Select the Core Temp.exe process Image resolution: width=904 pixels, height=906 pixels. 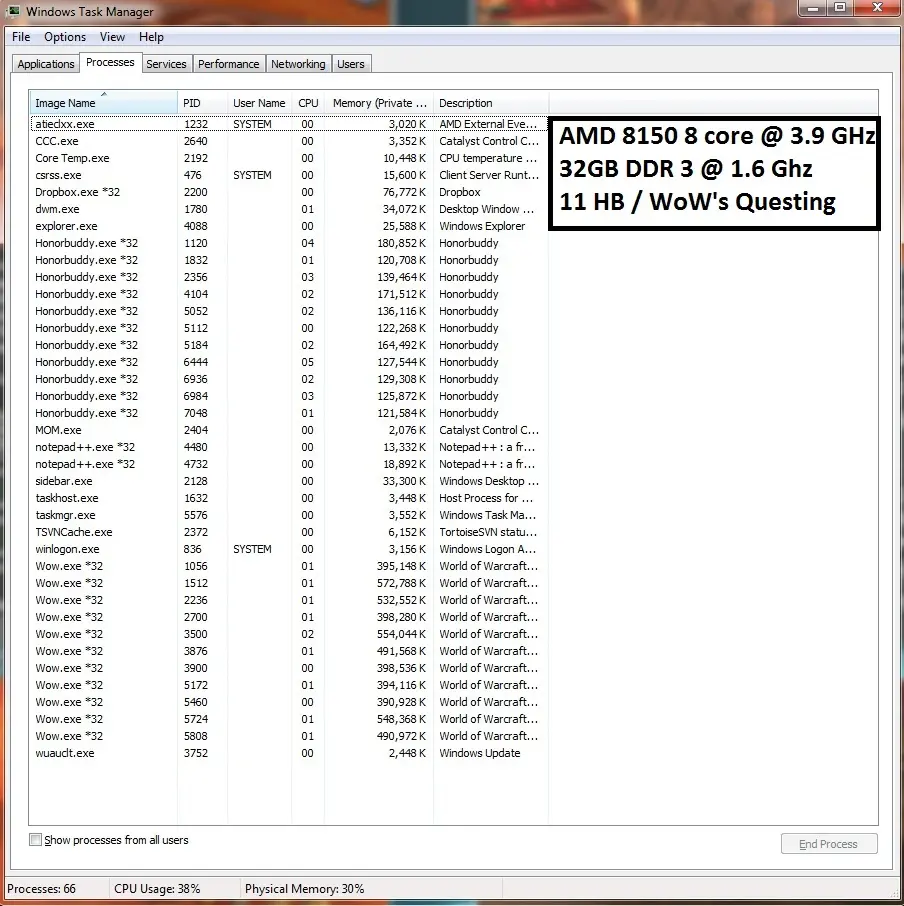(x=288, y=158)
